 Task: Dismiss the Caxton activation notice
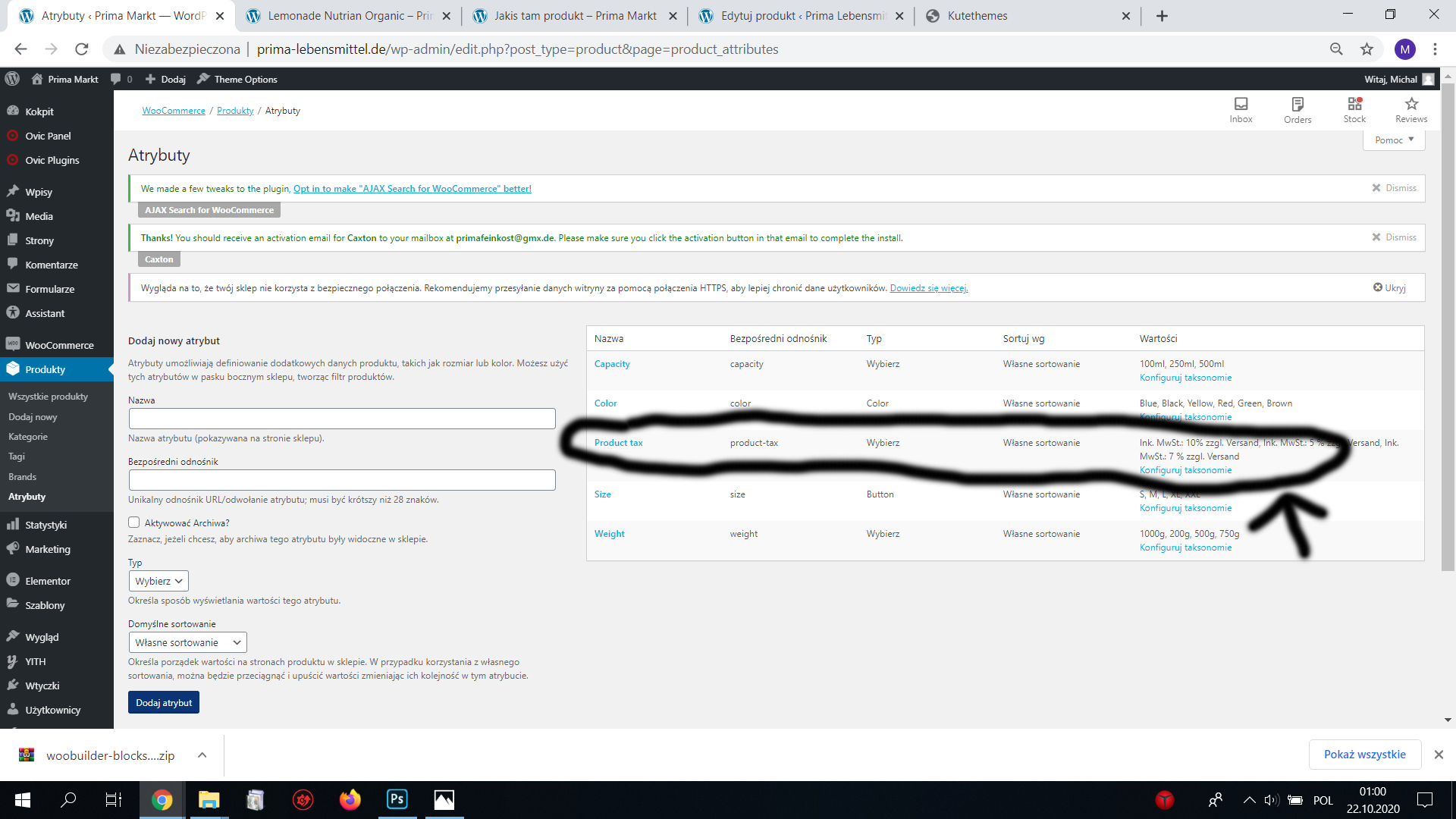[1394, 237]
